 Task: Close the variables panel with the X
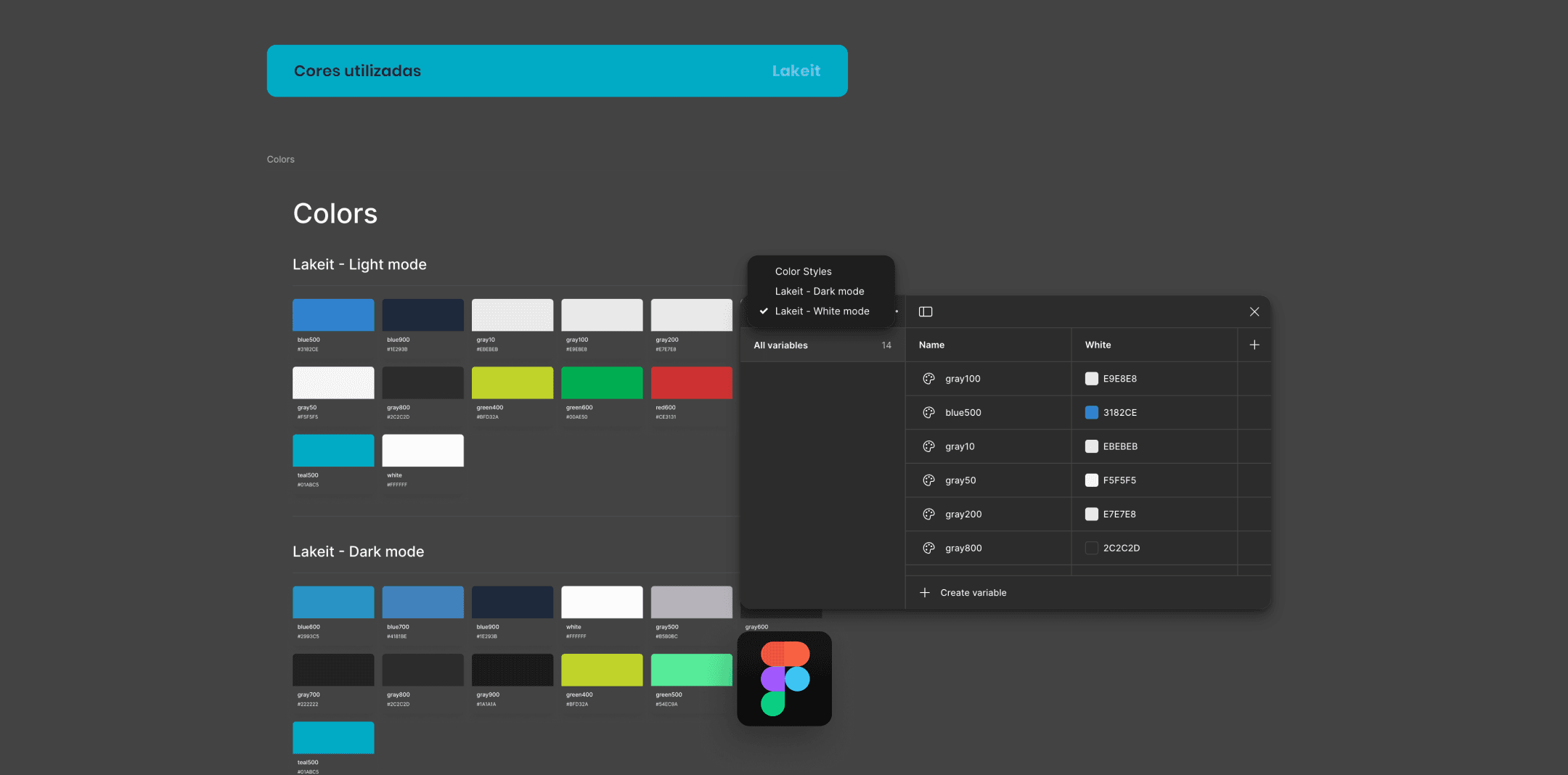point(1254,312)
